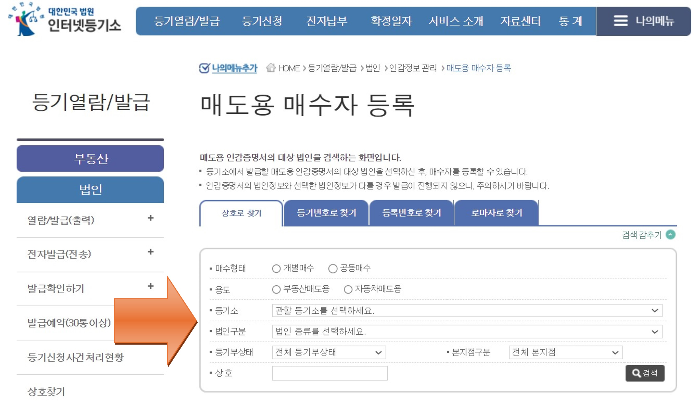This screenshot has width=700, height=401.
Task: Open 등기신청 top menu
Action: (262, 21)
